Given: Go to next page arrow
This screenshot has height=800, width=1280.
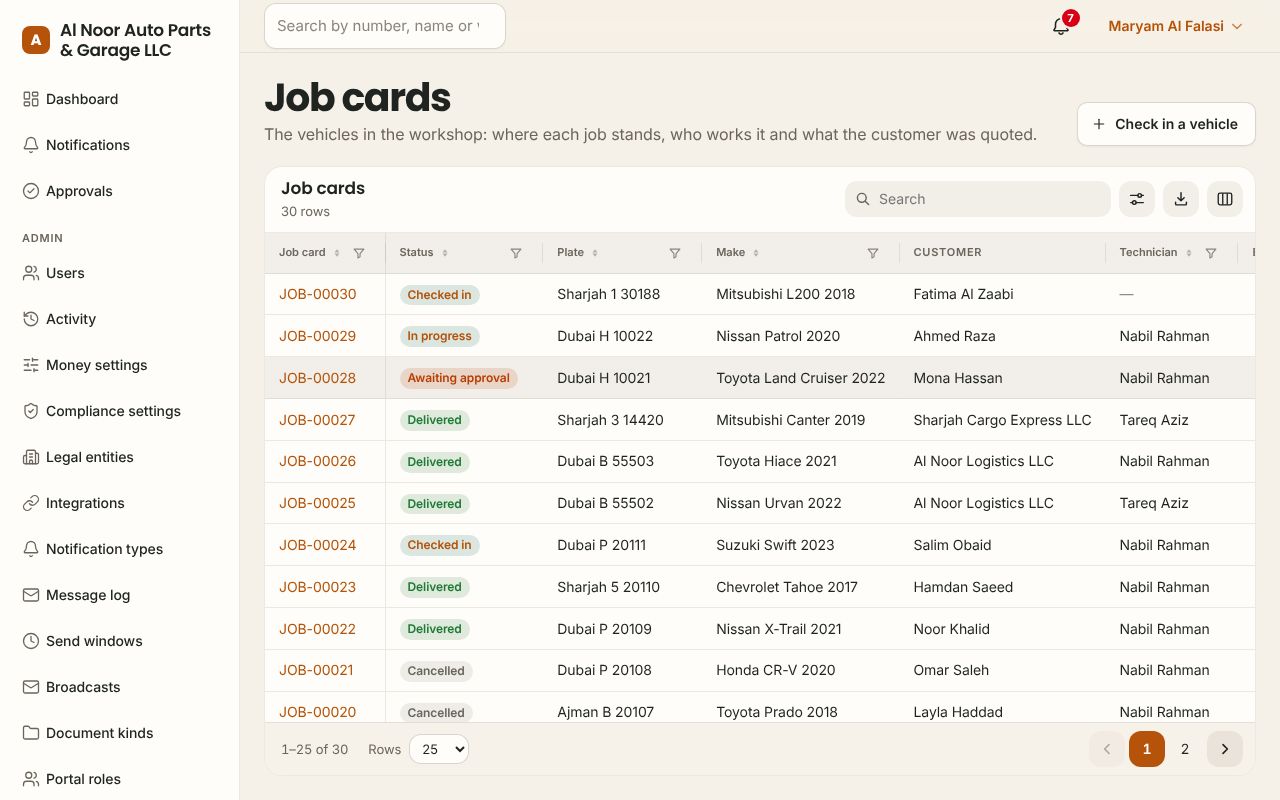Looking at the screenshot, I should [x=1225, y=749].
